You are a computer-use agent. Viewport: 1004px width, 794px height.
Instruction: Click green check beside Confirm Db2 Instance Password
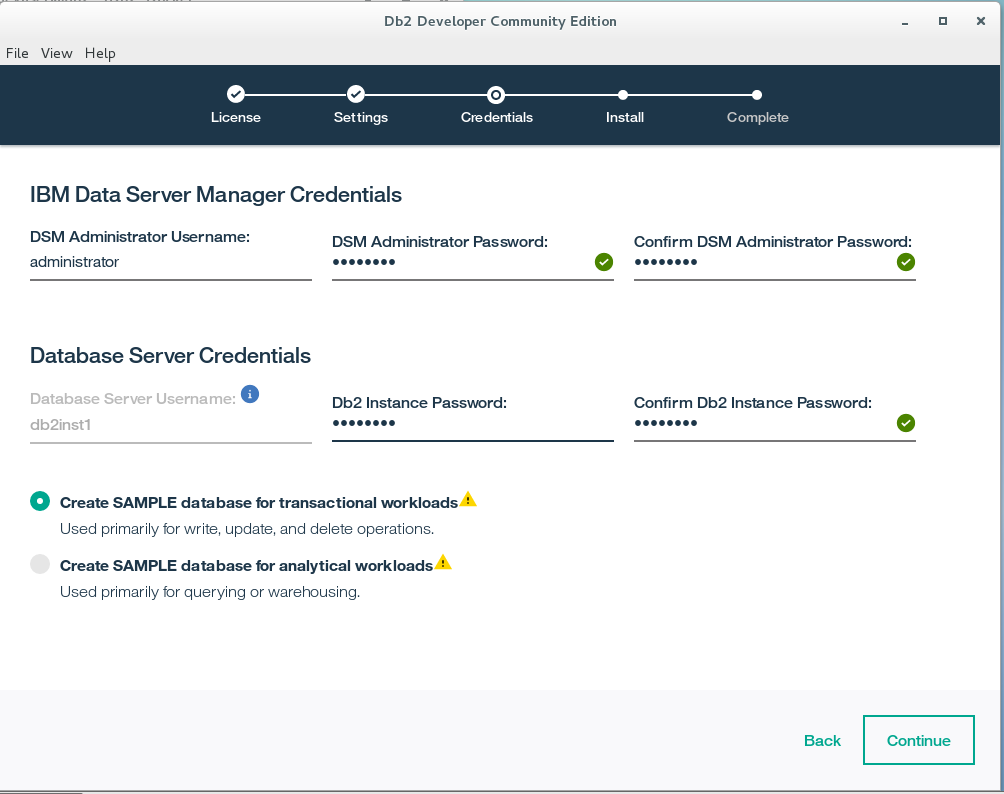click(x=906, y=423)
